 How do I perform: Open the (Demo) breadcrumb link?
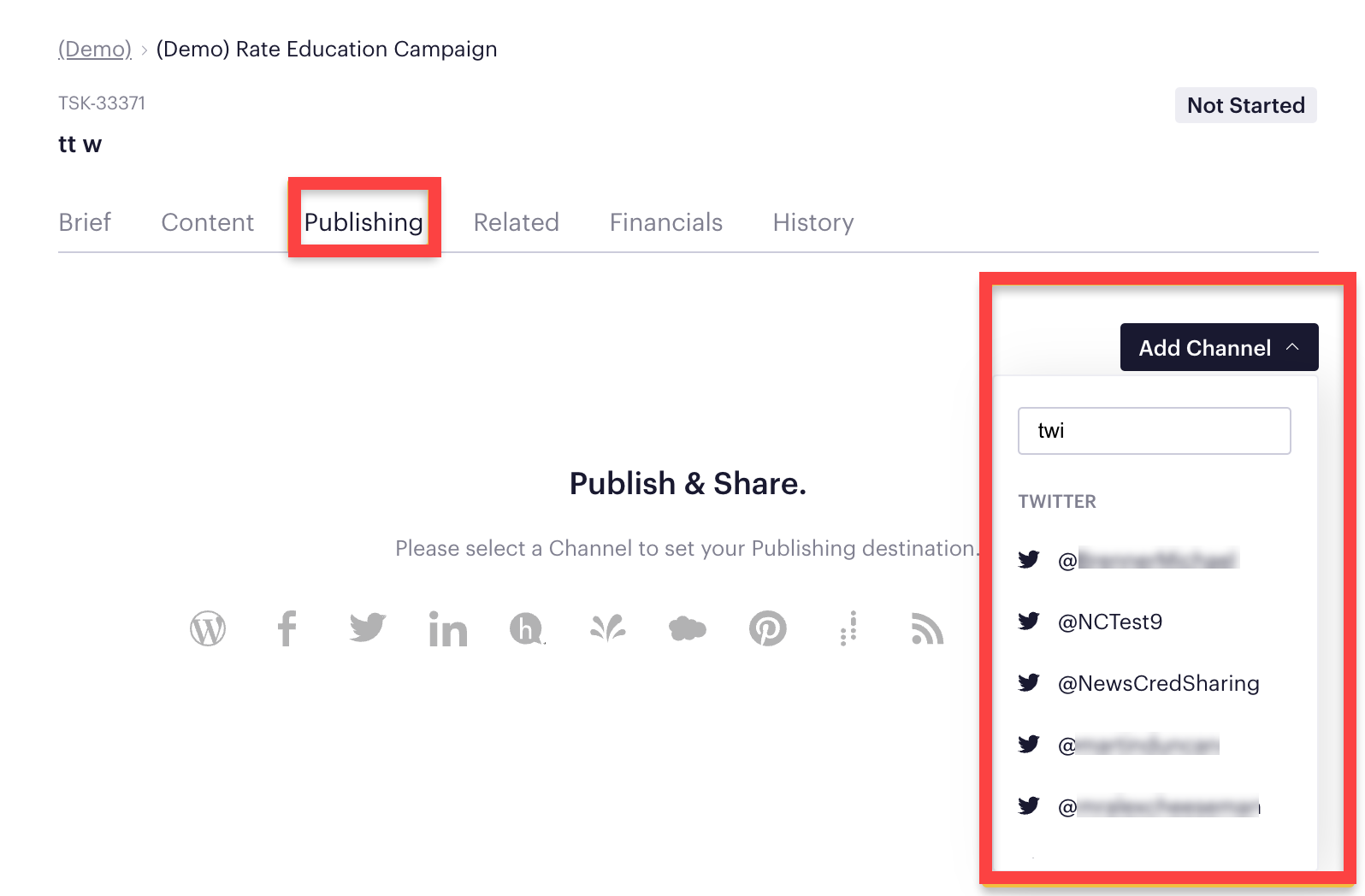95,50
